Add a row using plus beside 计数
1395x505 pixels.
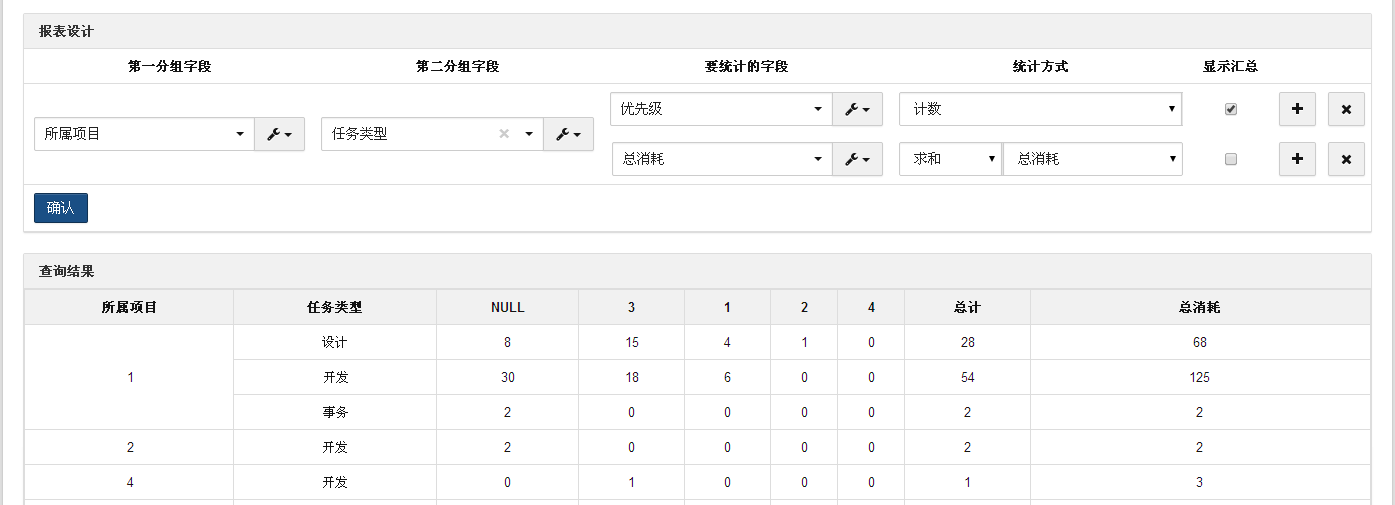pos(1297,109)
